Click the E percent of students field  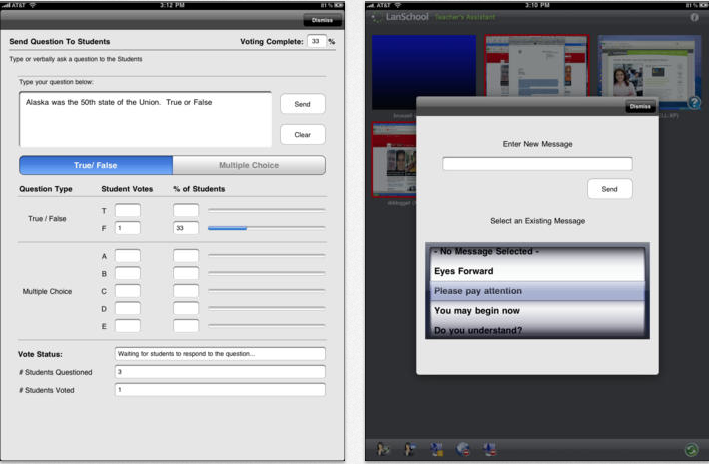click(x=186, y=326)
